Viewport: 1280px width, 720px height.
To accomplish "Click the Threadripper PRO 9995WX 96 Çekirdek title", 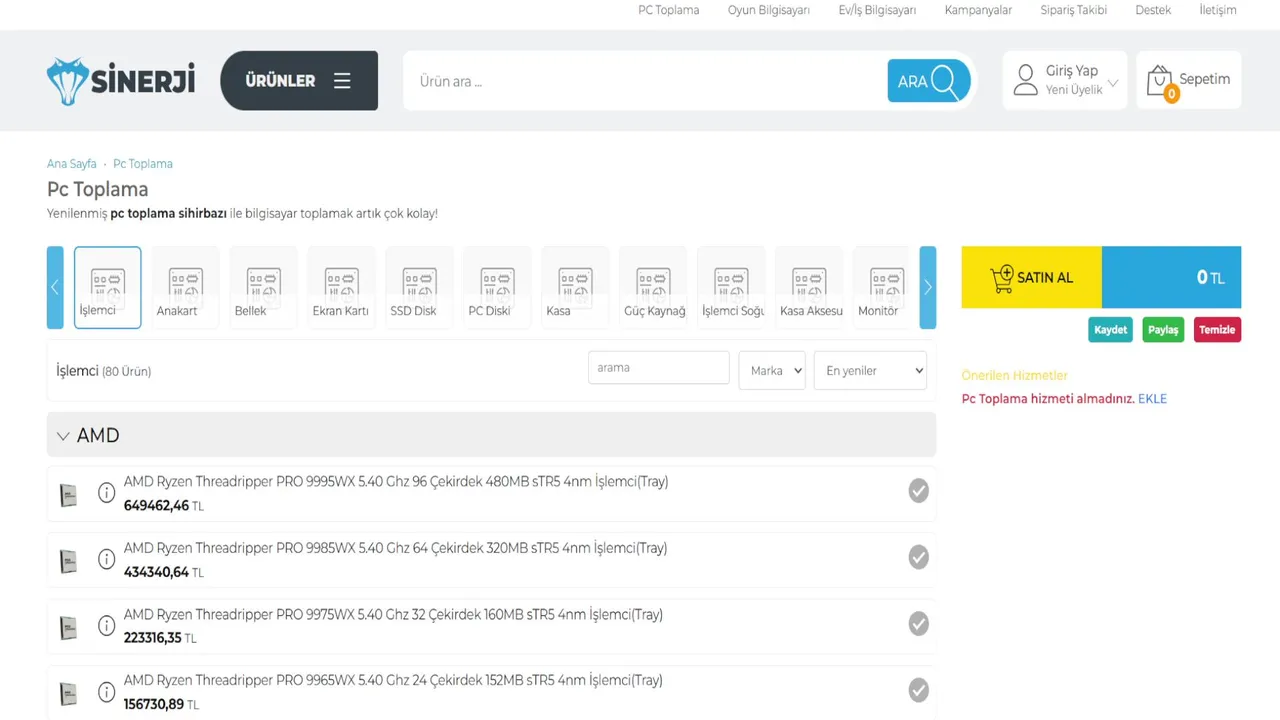I will (x=396, y=482).
